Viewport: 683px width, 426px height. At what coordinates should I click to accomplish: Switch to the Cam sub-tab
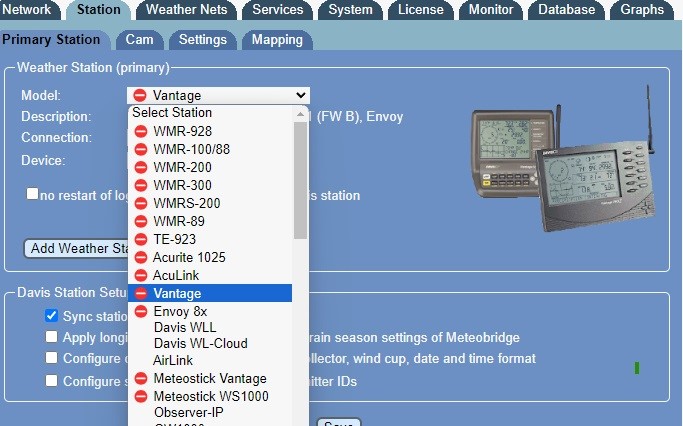(139, 40)
